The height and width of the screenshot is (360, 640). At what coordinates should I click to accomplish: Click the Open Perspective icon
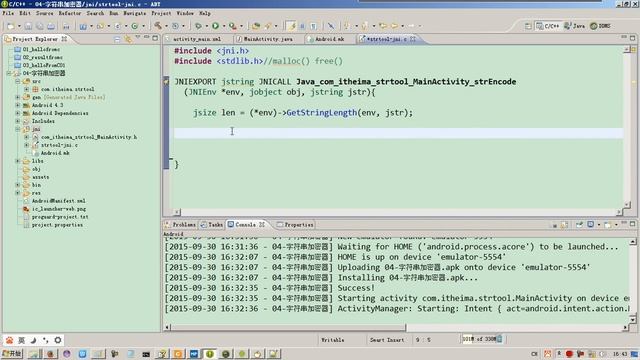(x=528, y=26)
